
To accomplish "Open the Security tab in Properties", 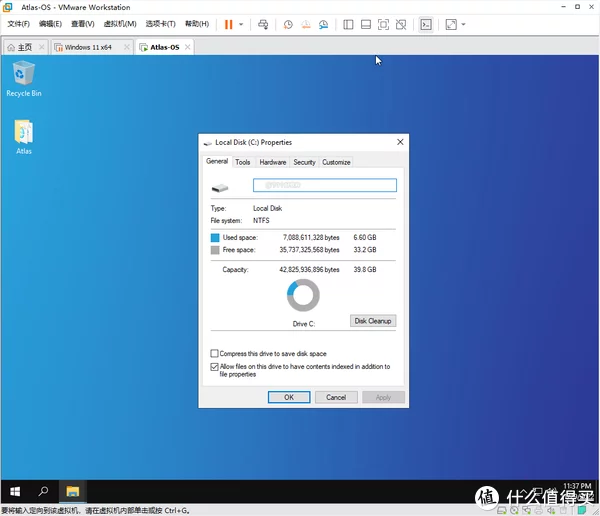I will coord(304,162).
